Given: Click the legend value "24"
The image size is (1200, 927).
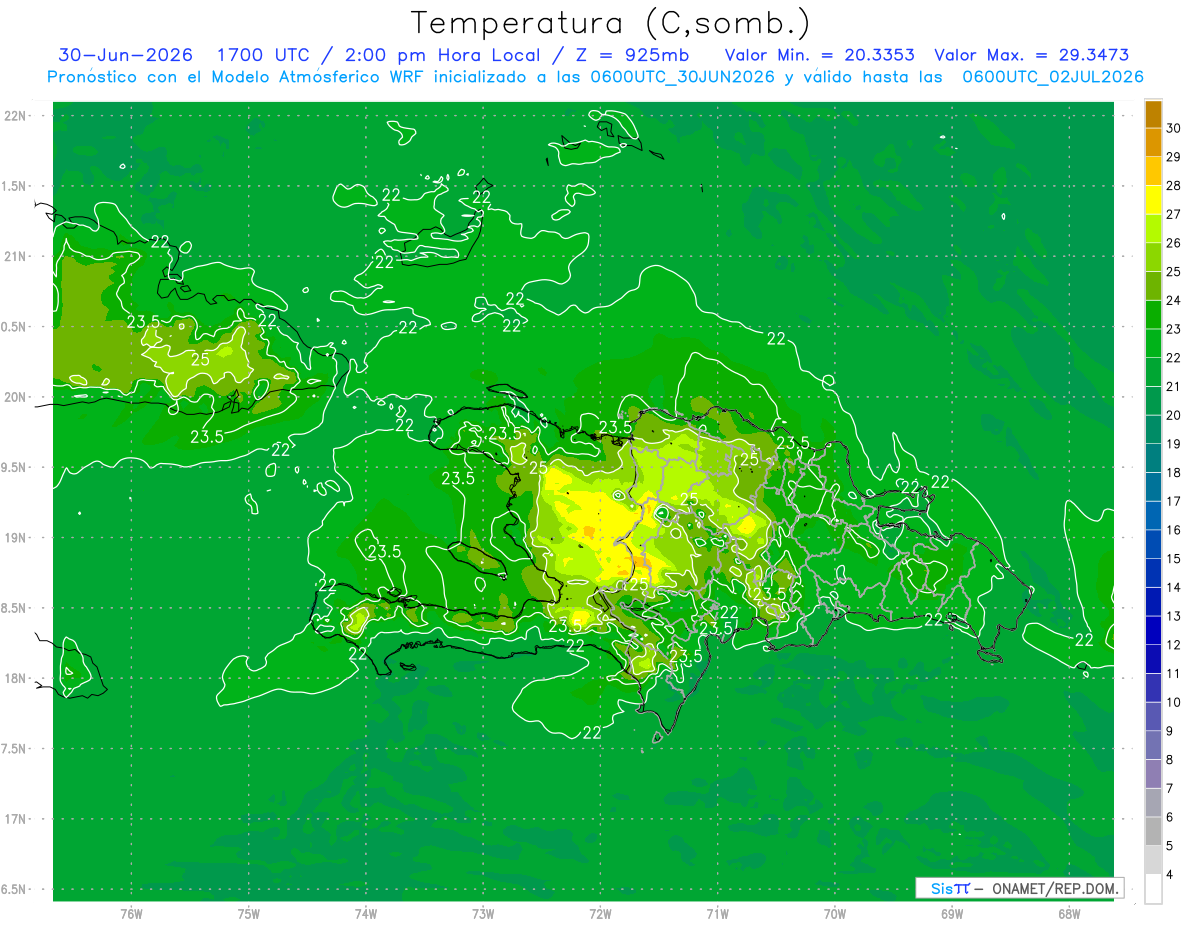Looking at the screenshot, I should tap(1174, 300).
